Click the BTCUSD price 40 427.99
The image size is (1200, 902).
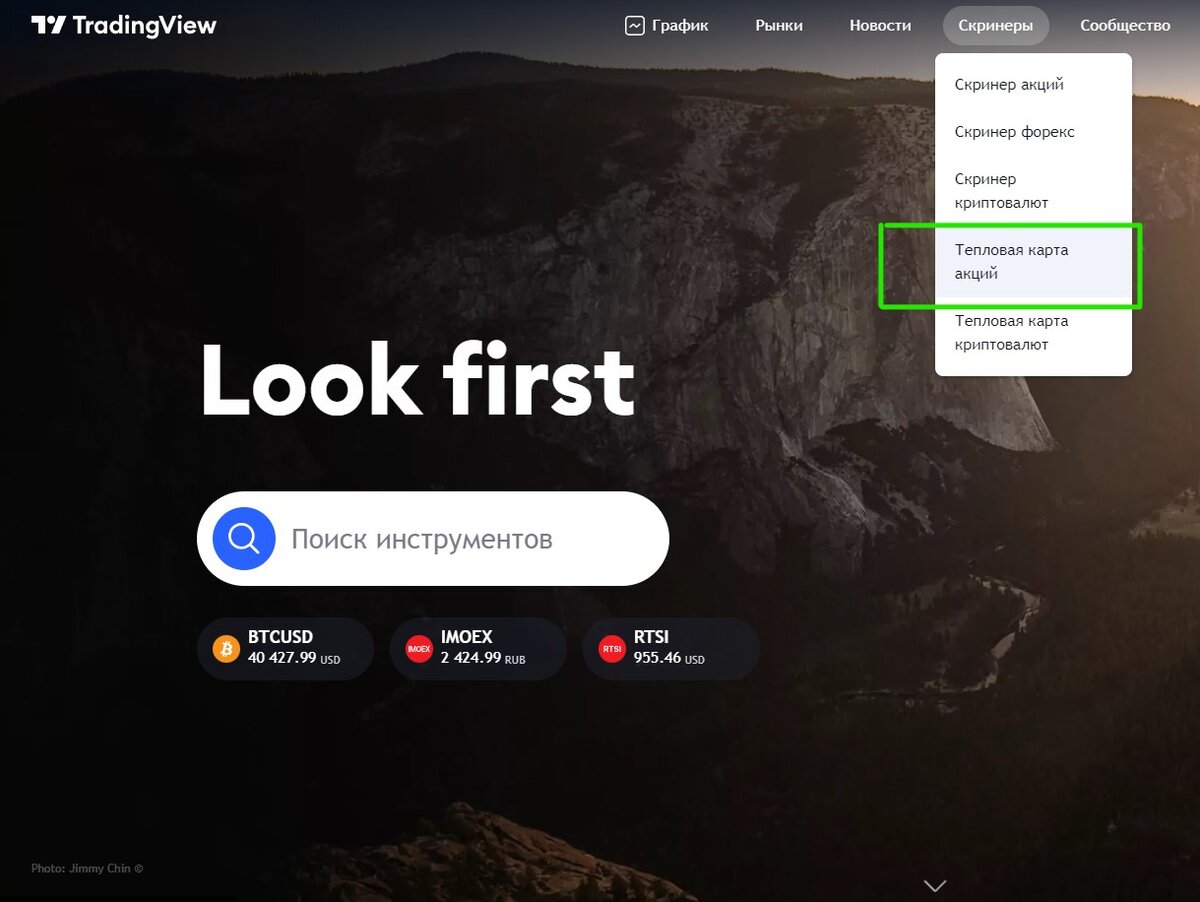282,658
